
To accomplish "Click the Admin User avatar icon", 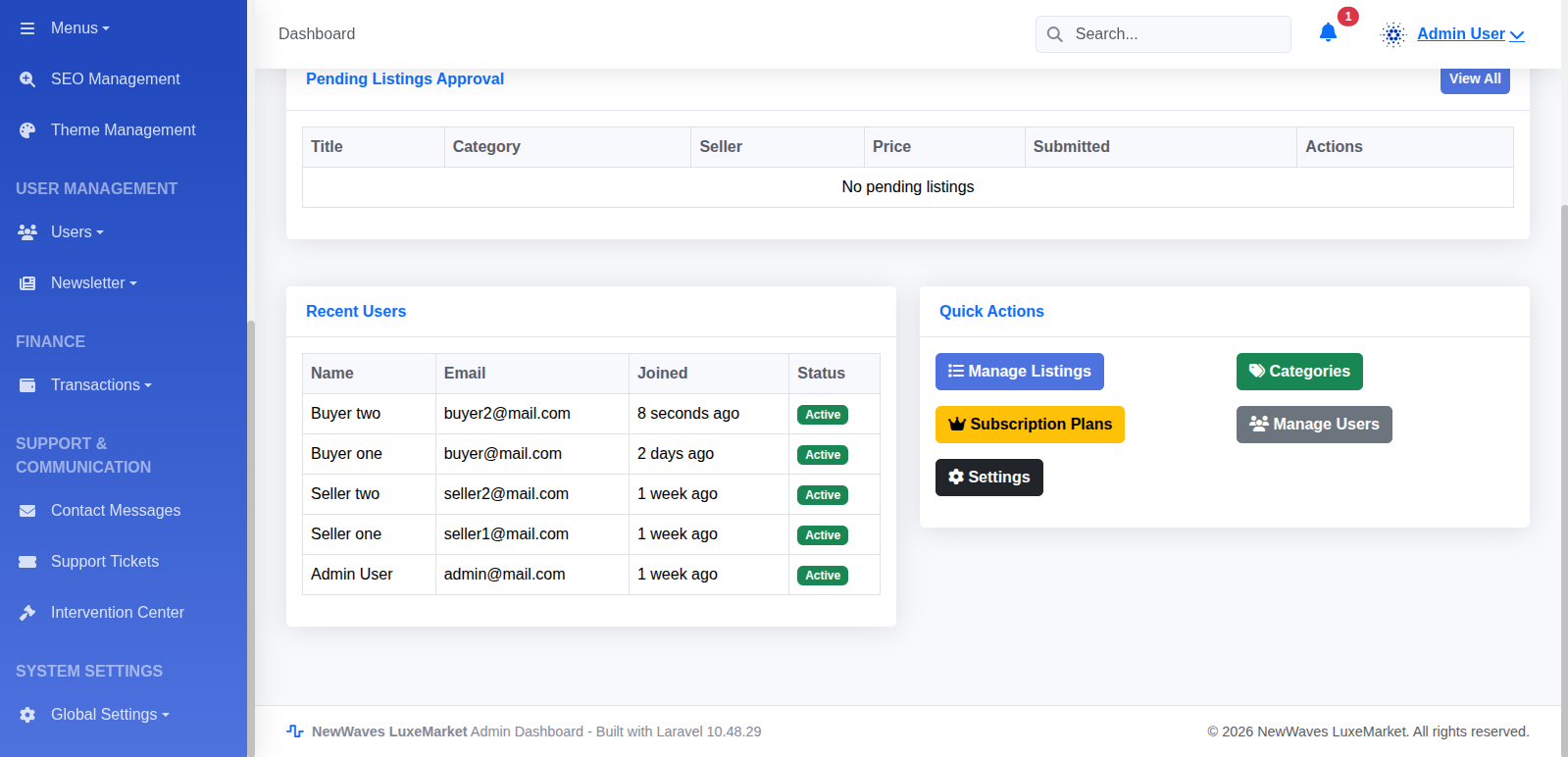I will click(x=1393, y=35).
